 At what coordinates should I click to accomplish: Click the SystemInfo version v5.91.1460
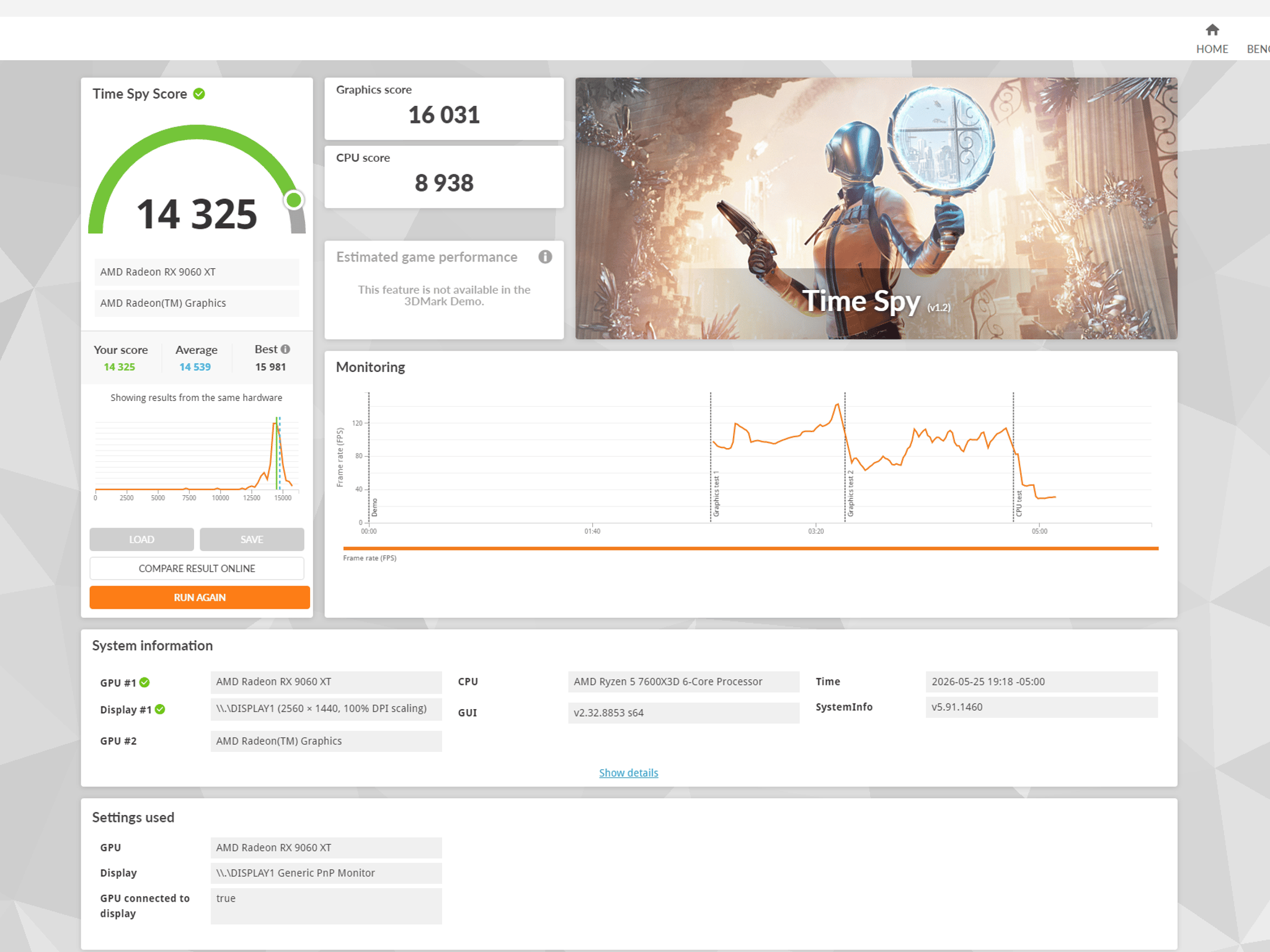click(1041, 707)
